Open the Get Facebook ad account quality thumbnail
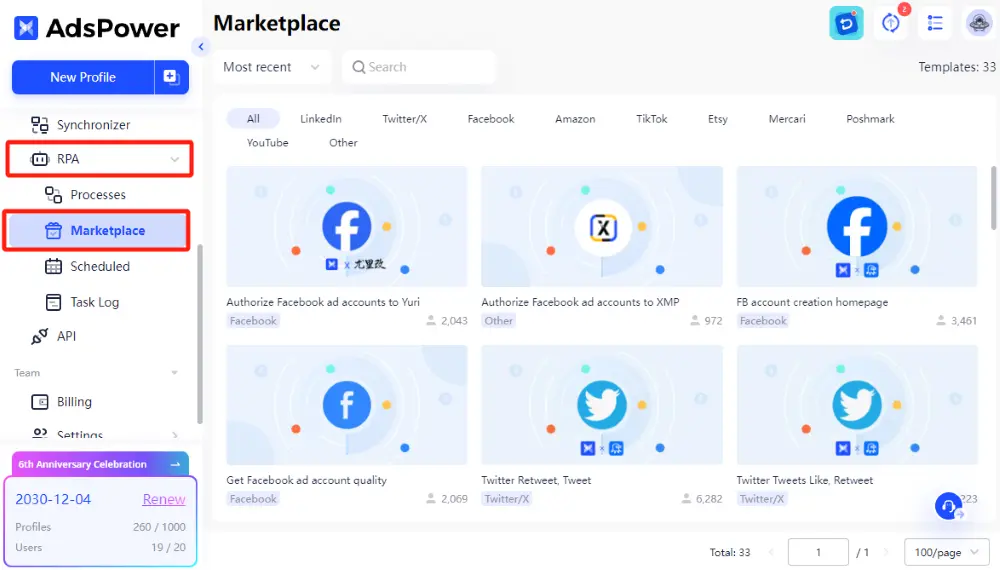The height and width of the screenshot is (570, 1000). [x=347, y=405]
